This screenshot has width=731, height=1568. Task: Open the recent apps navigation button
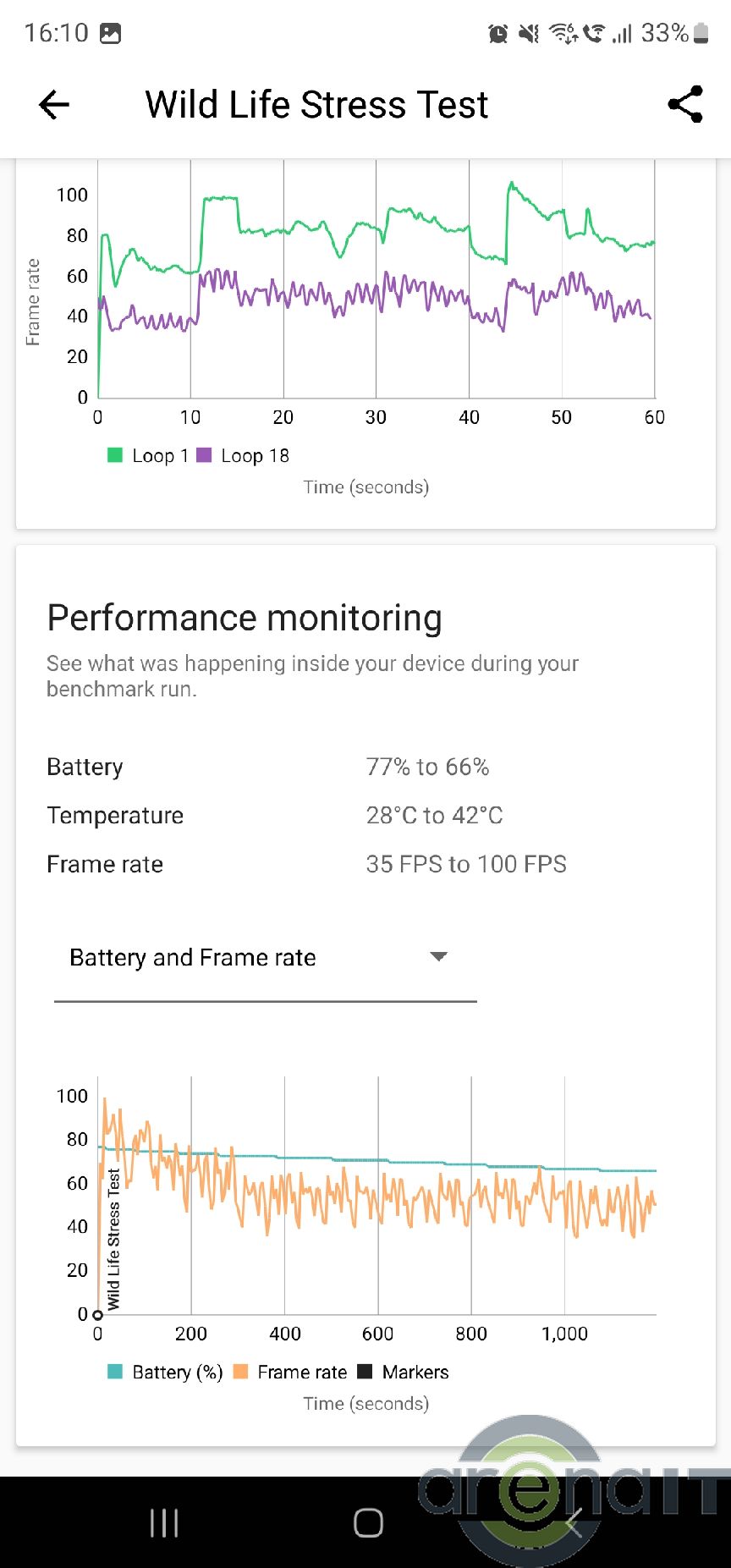pos(164,1522)
